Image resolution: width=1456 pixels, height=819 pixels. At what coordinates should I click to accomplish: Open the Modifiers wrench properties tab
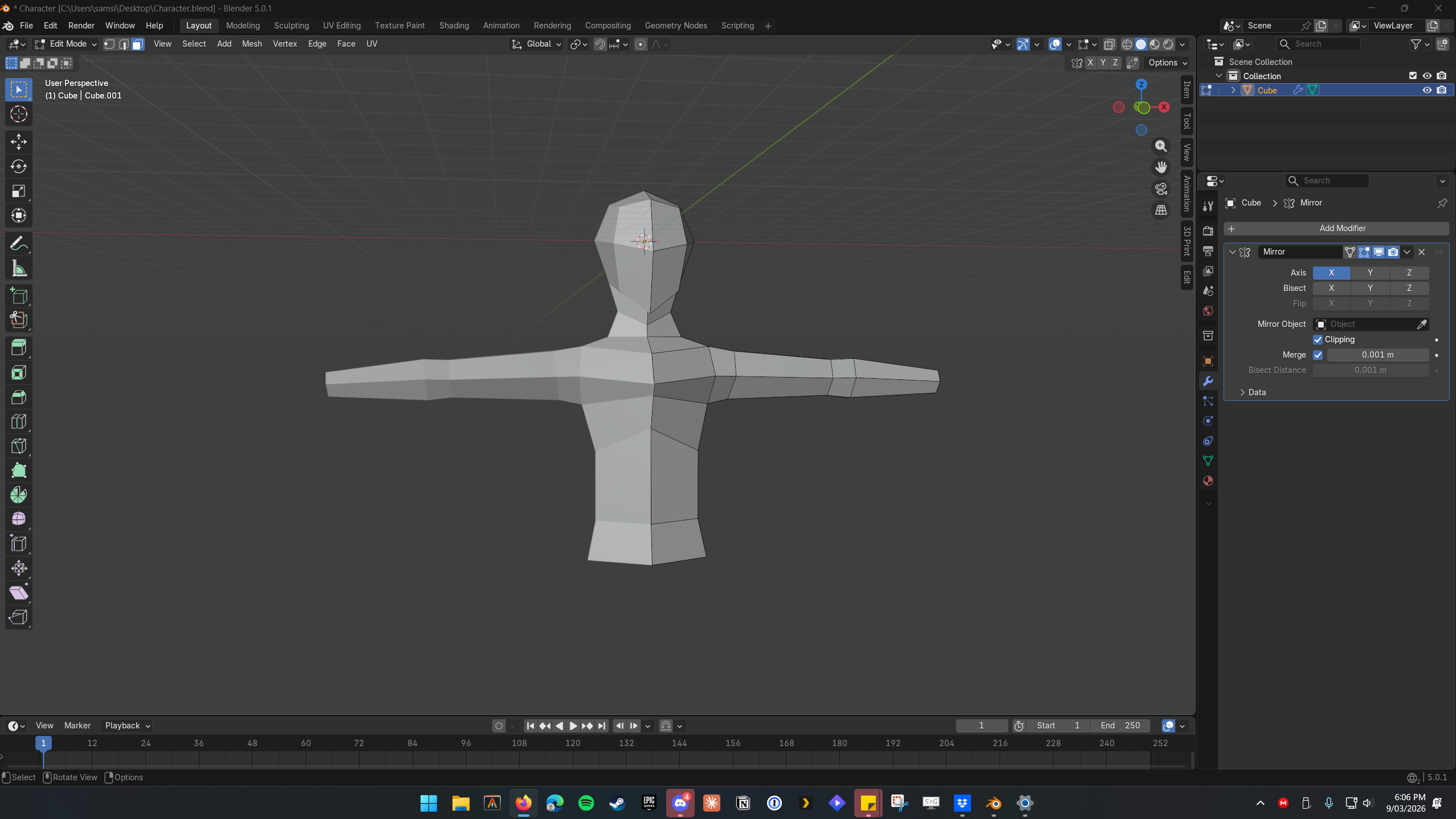point(1208,381)
